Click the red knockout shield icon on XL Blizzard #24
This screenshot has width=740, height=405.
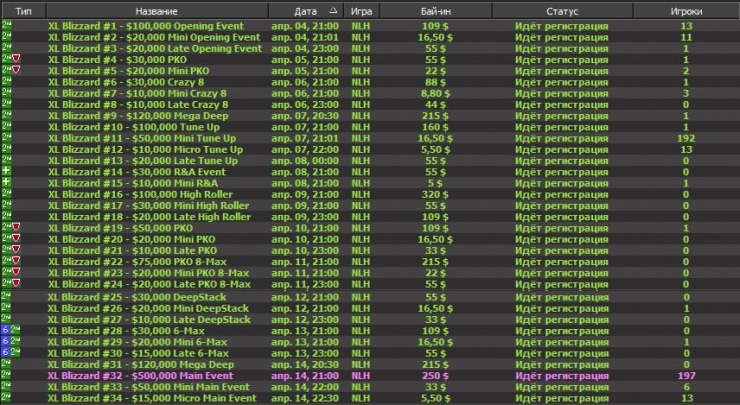(16, 283)
